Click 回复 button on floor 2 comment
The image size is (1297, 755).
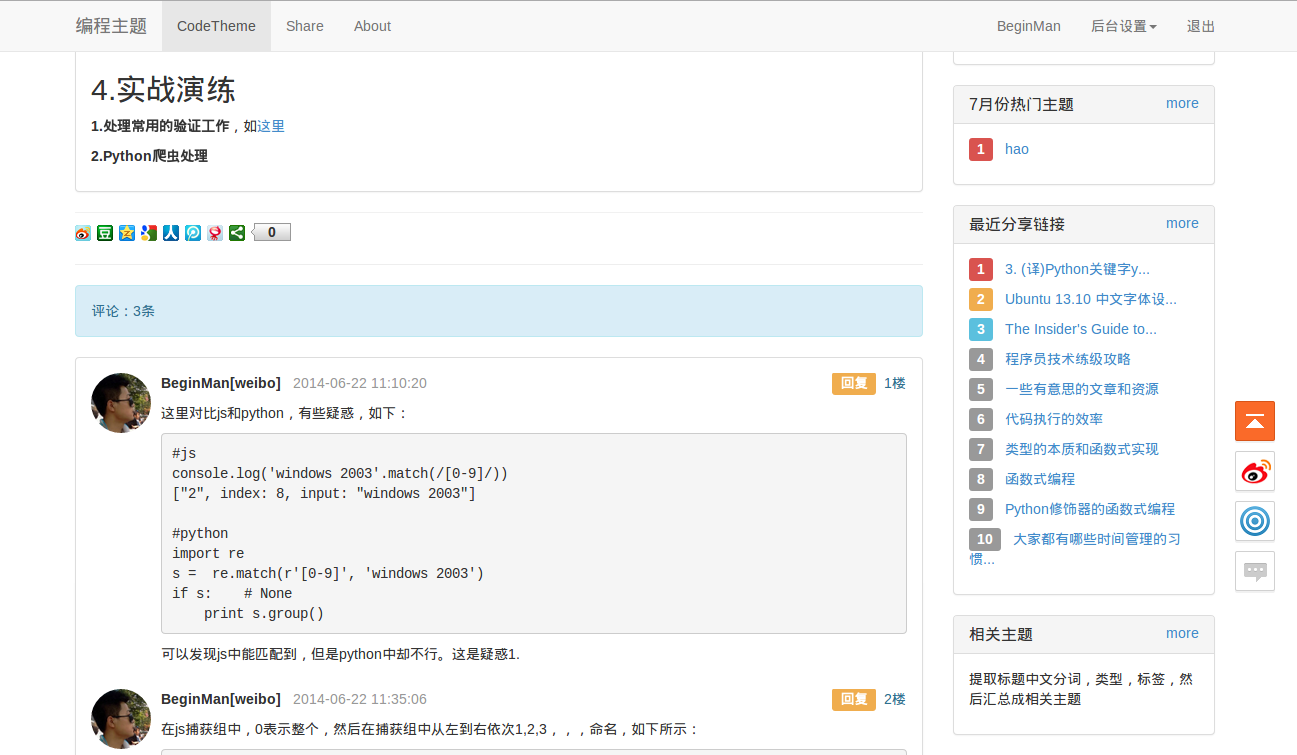[x=854, y=699]
